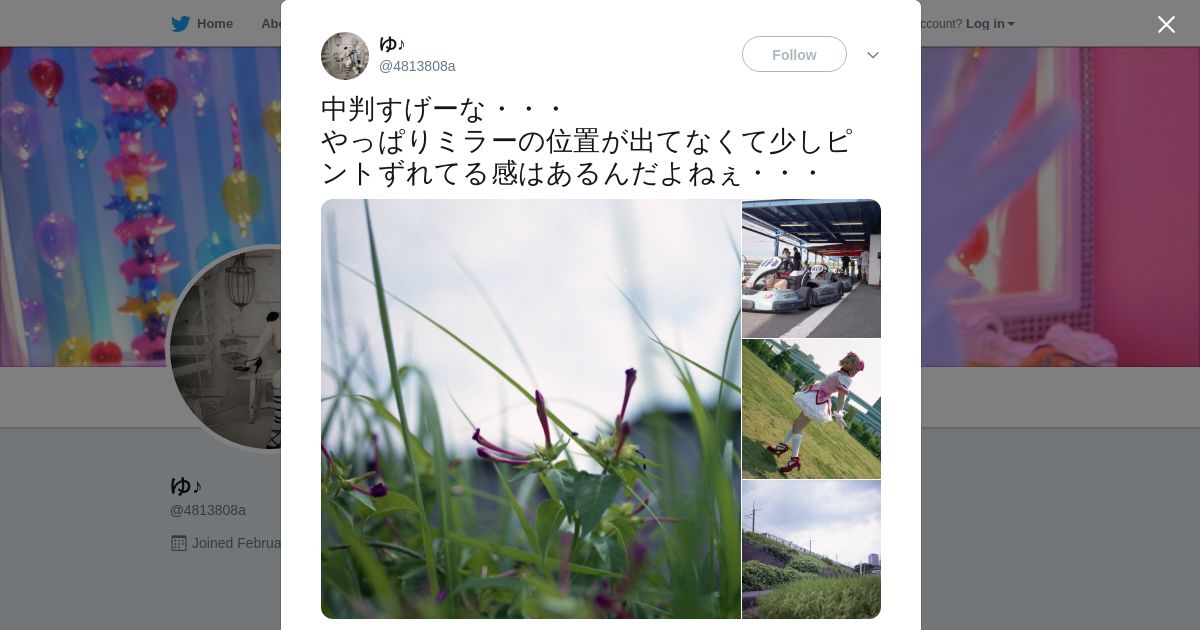Click the Japanese tweet text

pos(587,141)
